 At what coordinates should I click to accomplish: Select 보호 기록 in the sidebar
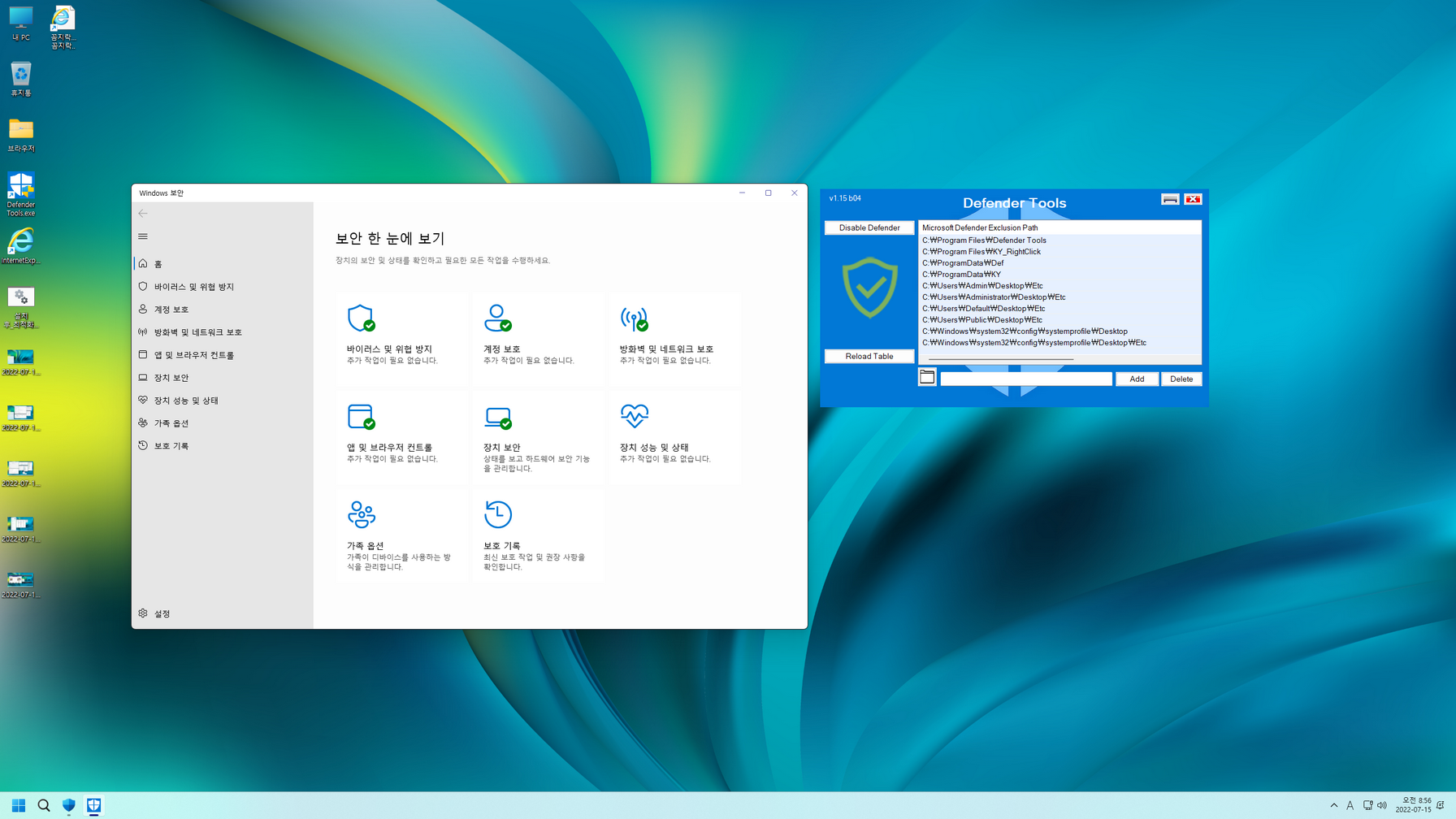223,446
